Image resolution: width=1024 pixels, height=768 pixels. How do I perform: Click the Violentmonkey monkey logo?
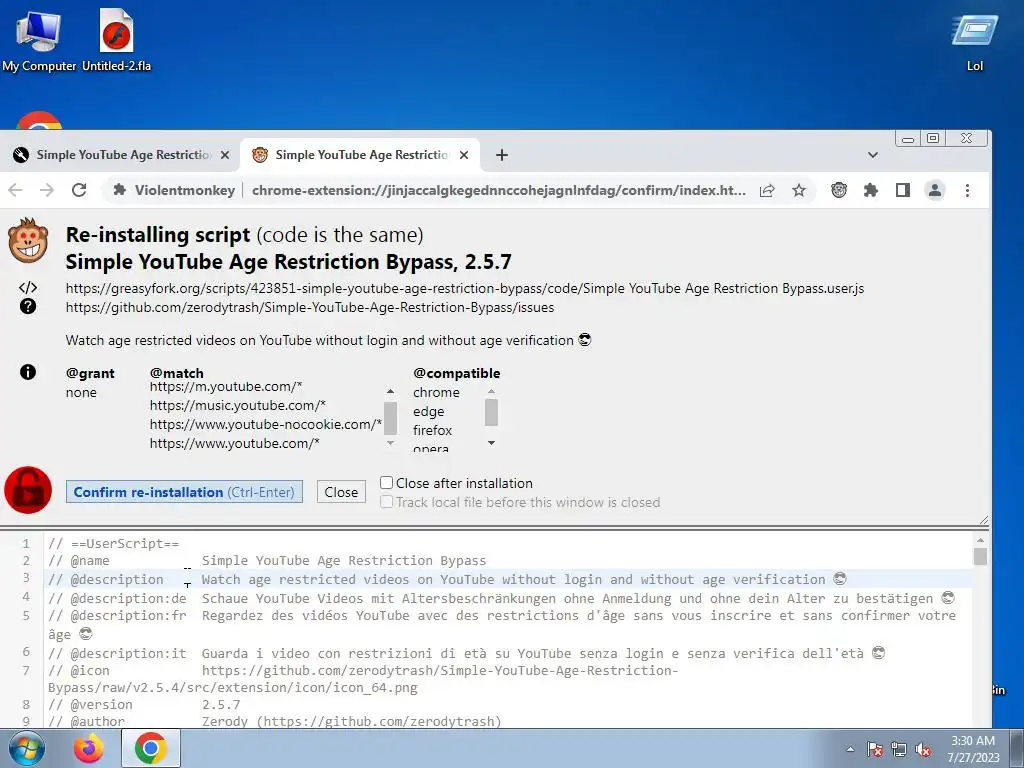coord(28,240)
